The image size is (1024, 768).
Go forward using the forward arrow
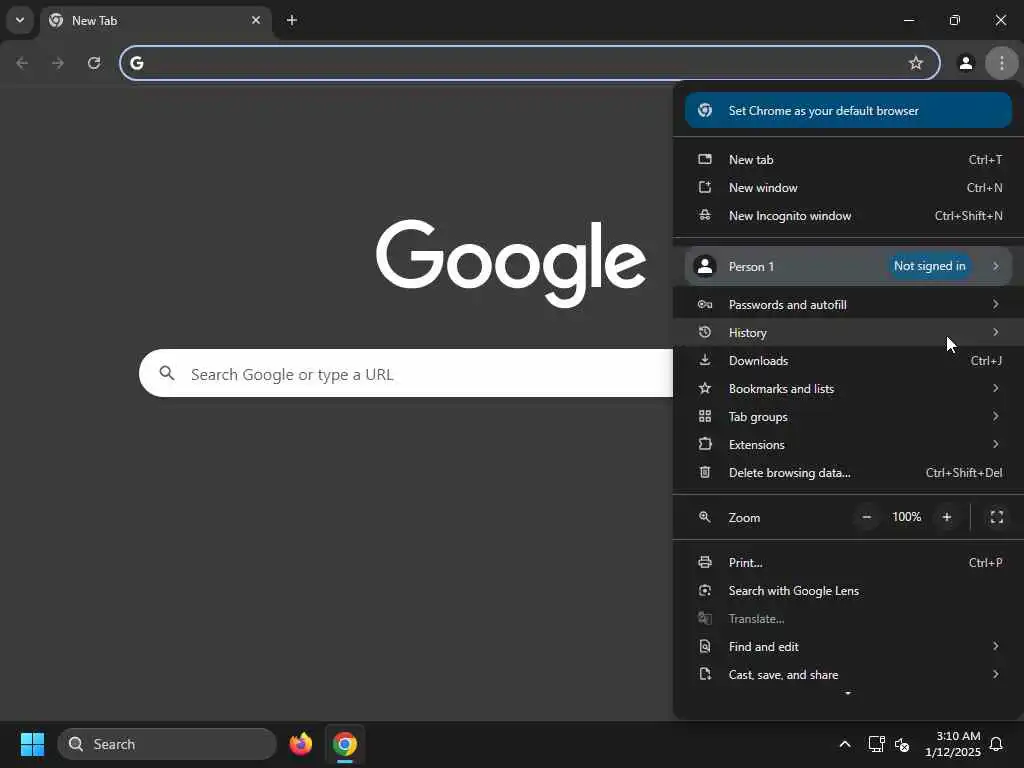(x=58, y=63)
